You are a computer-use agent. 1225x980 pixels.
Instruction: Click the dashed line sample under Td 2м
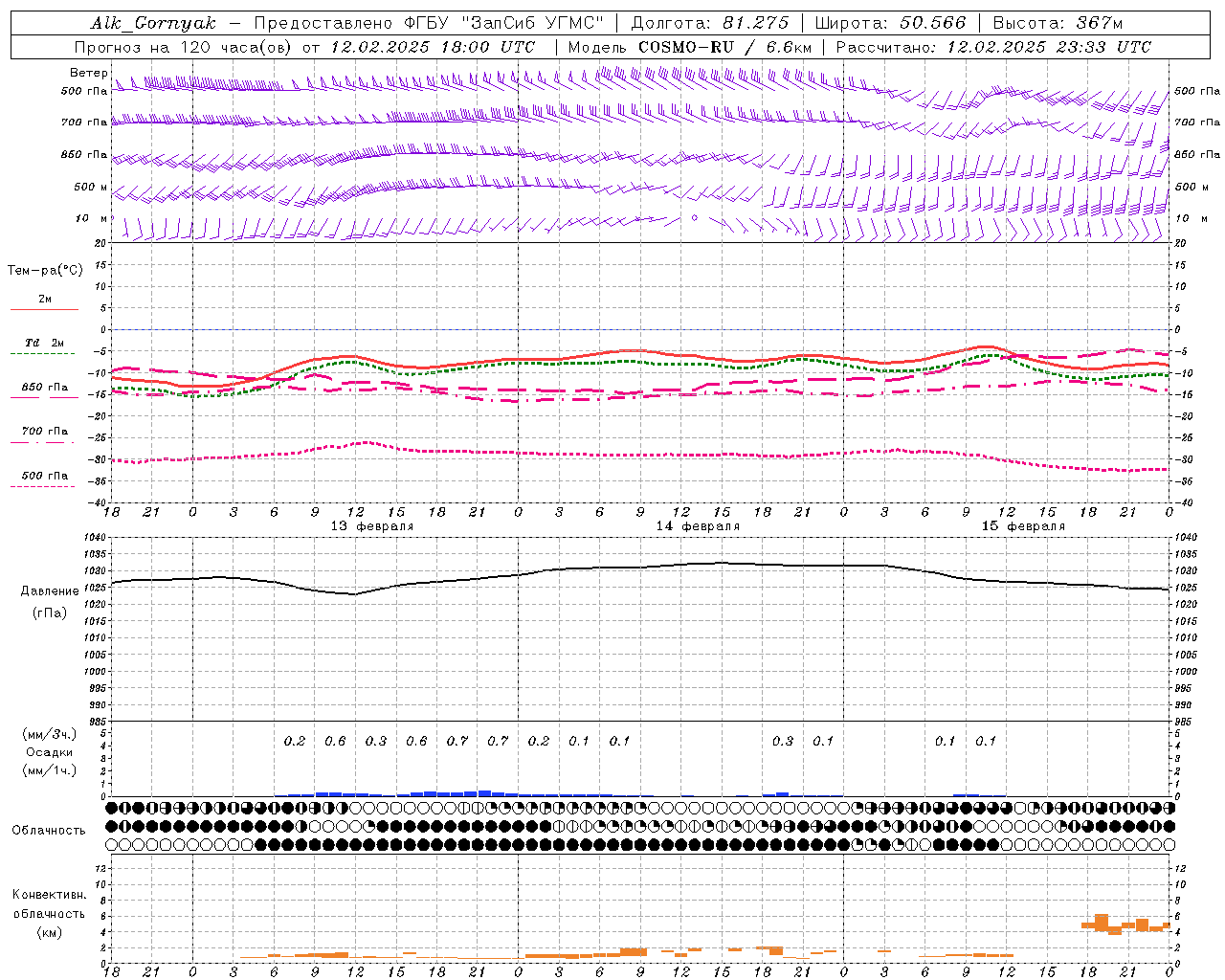coord(42,353)
